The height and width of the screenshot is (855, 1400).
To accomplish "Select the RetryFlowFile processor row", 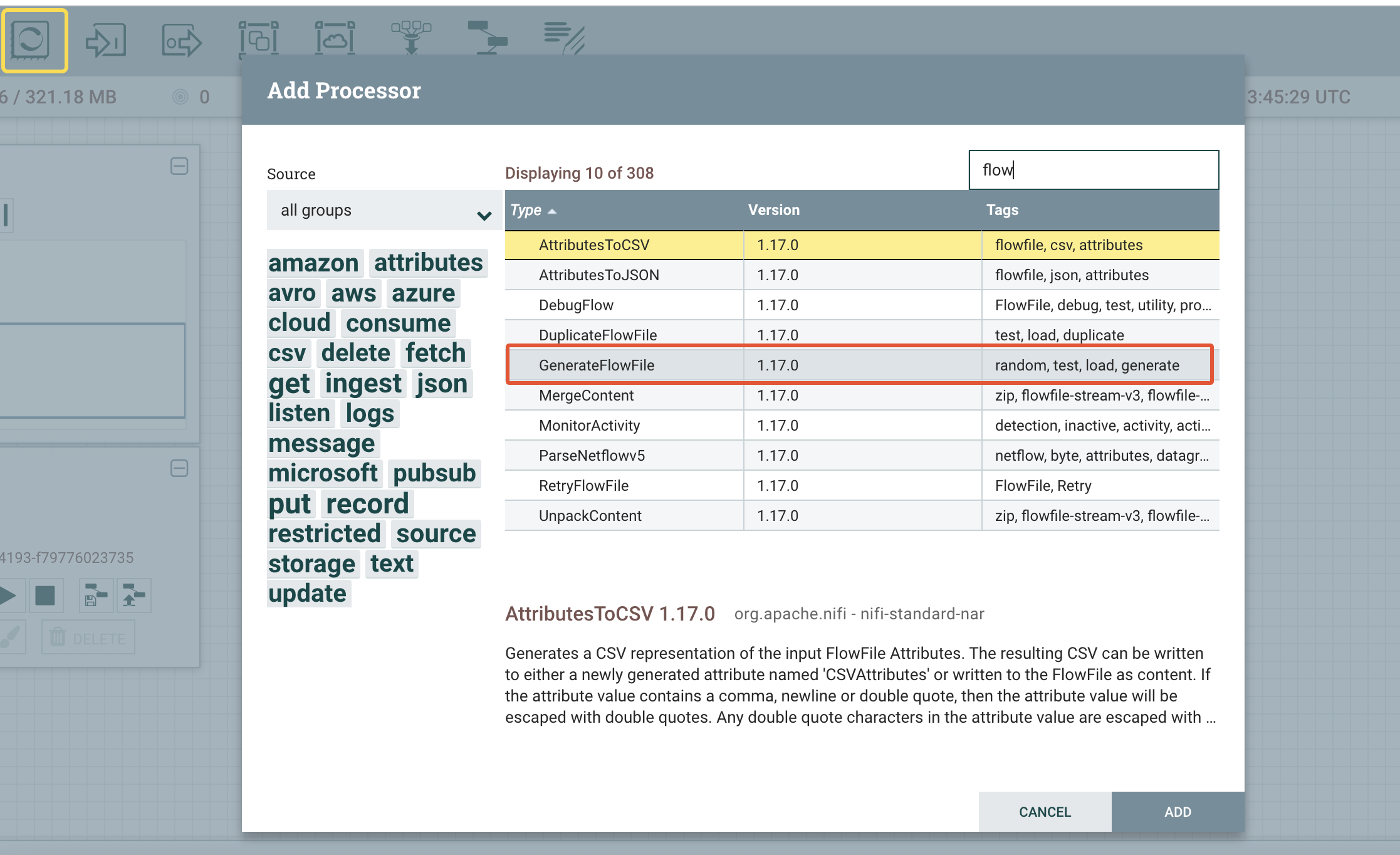I will point(862,486).
